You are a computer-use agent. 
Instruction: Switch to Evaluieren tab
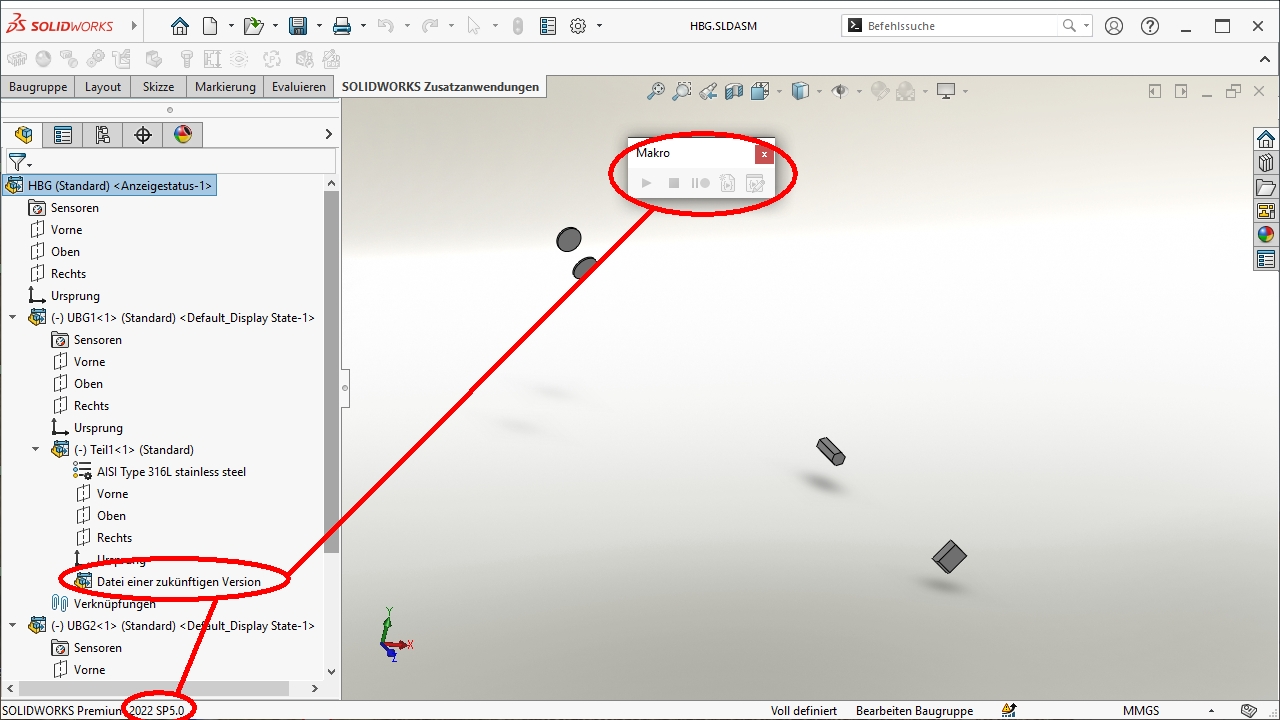pos(299,87)
